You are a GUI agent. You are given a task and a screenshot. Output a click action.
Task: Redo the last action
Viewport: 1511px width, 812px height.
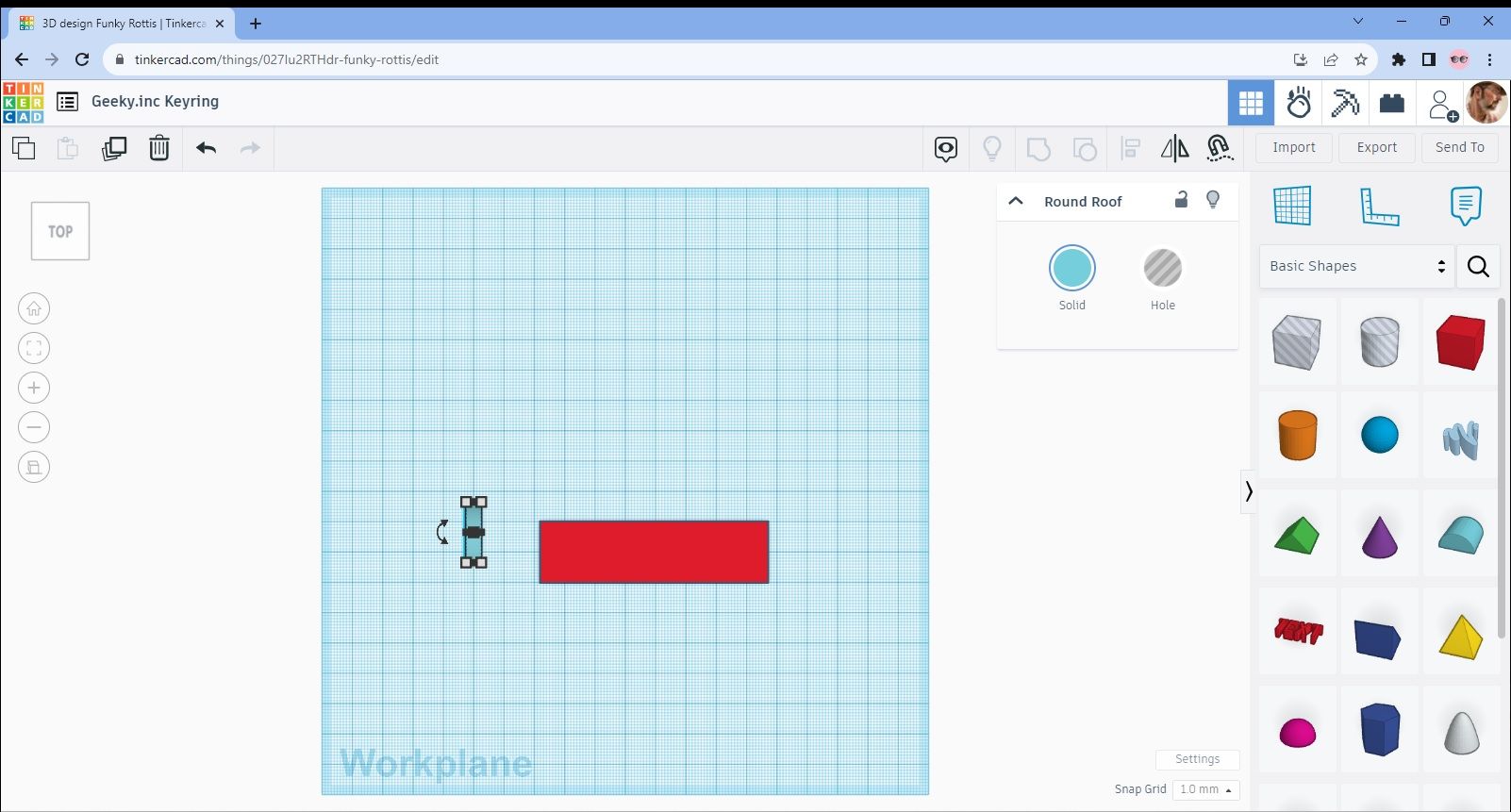pyautogui.click(x=250, y=148)
